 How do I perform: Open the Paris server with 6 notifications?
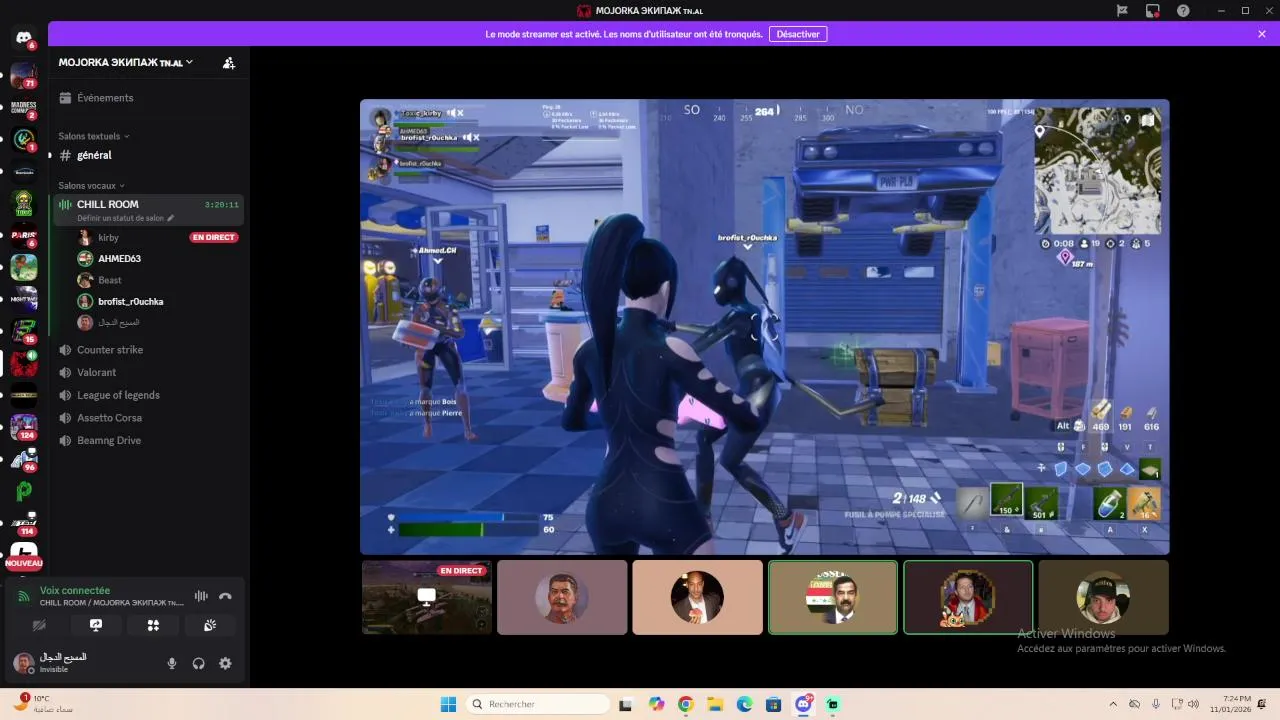[24, 236]
